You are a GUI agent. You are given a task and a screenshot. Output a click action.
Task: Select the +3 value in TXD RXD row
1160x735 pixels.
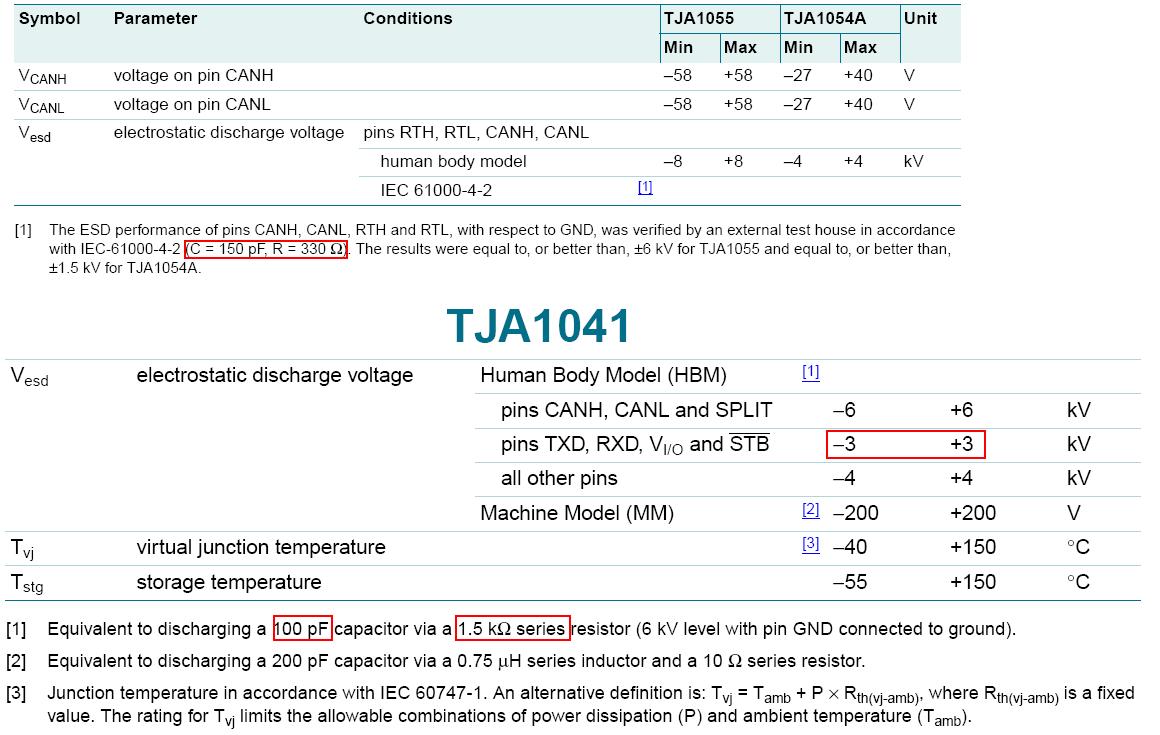click(962, 444)
